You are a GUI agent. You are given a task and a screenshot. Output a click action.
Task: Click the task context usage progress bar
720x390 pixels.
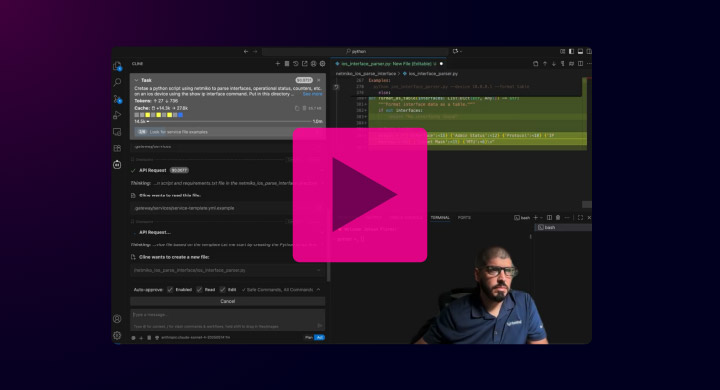pyautogui.click(x=229, y=122)
